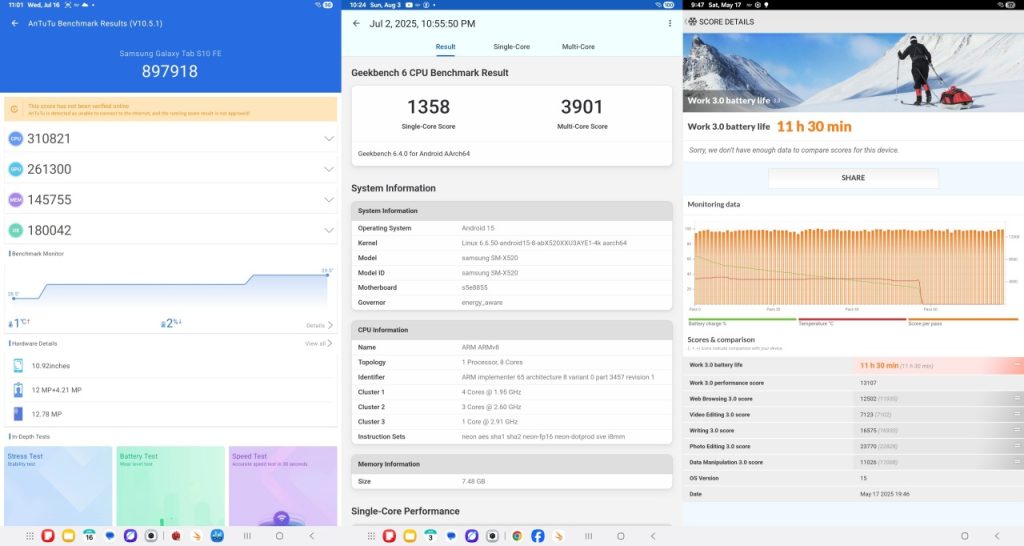Image resolution: width=1024 pixels, height=546 pixels.
Task: Expand the 261300 GPU score row
Action: pyautogui.click(x=328, y=169)
